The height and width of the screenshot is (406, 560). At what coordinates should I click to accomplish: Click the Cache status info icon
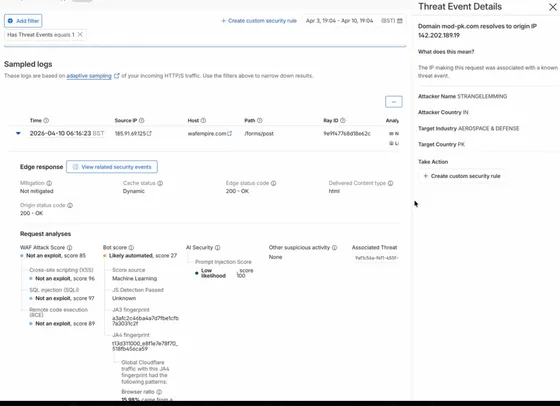click(x=160, y=183)
